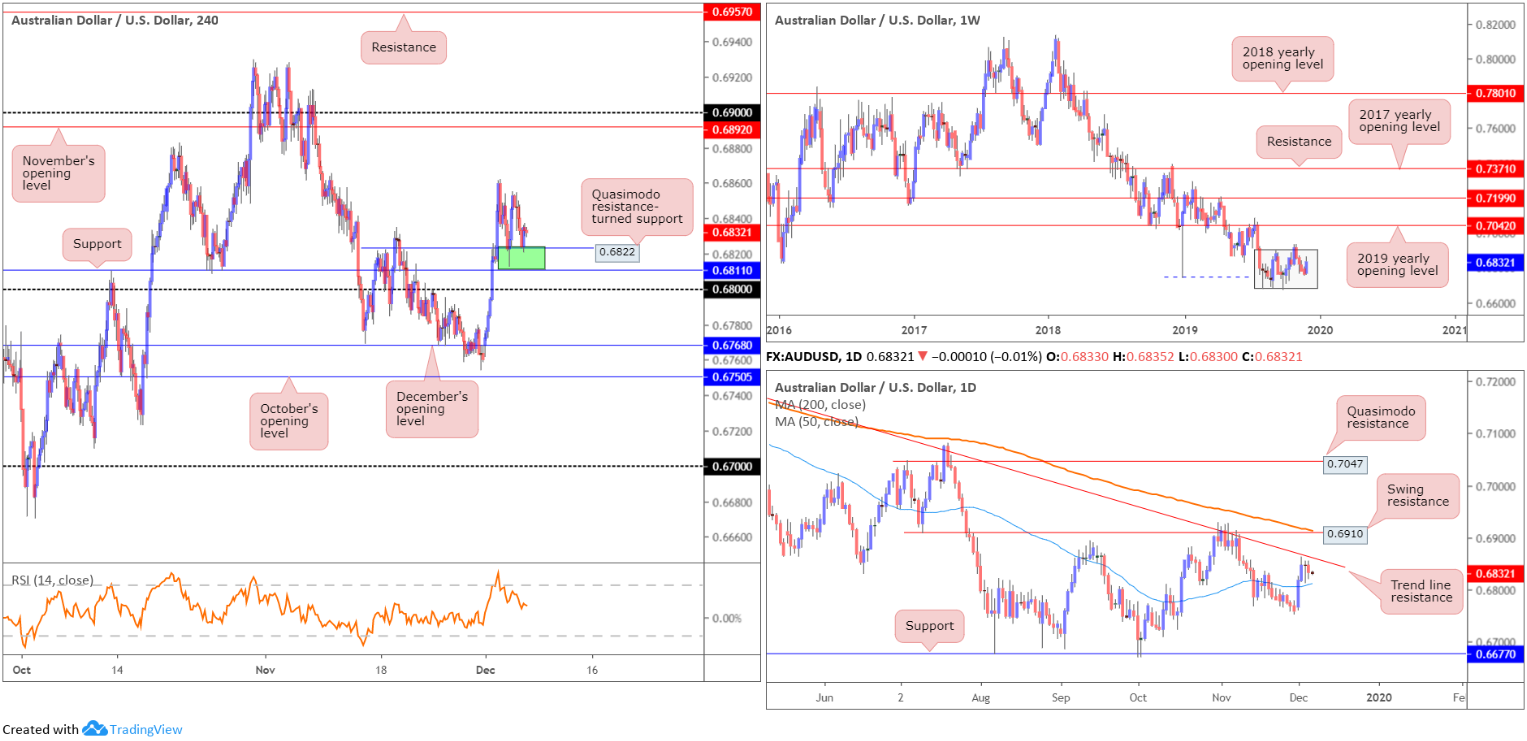Open the 'Created with TradingView' link

pyautogui.click(x=92, y=729)
